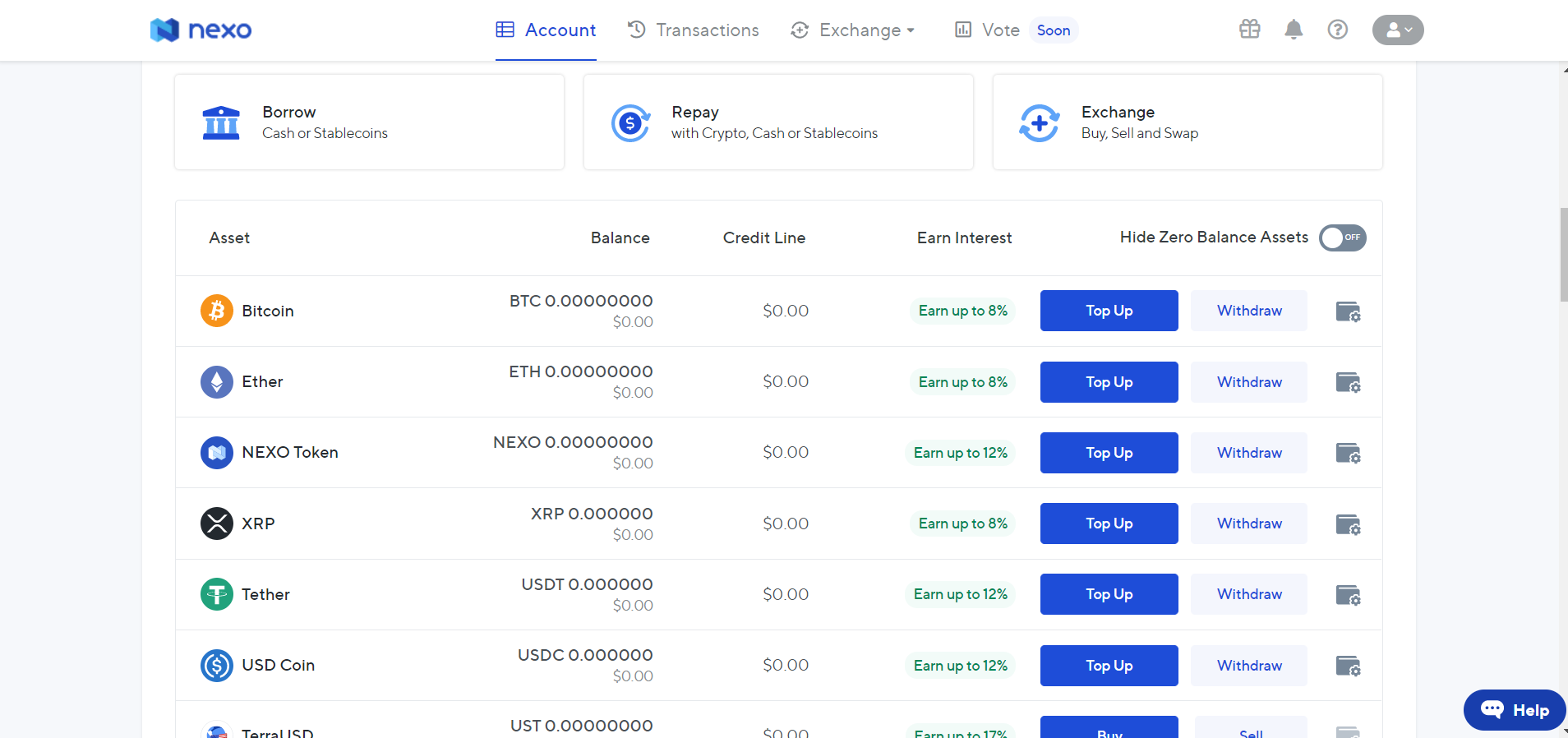
Task: Open the notifications bell
Action: point(1294,30)
